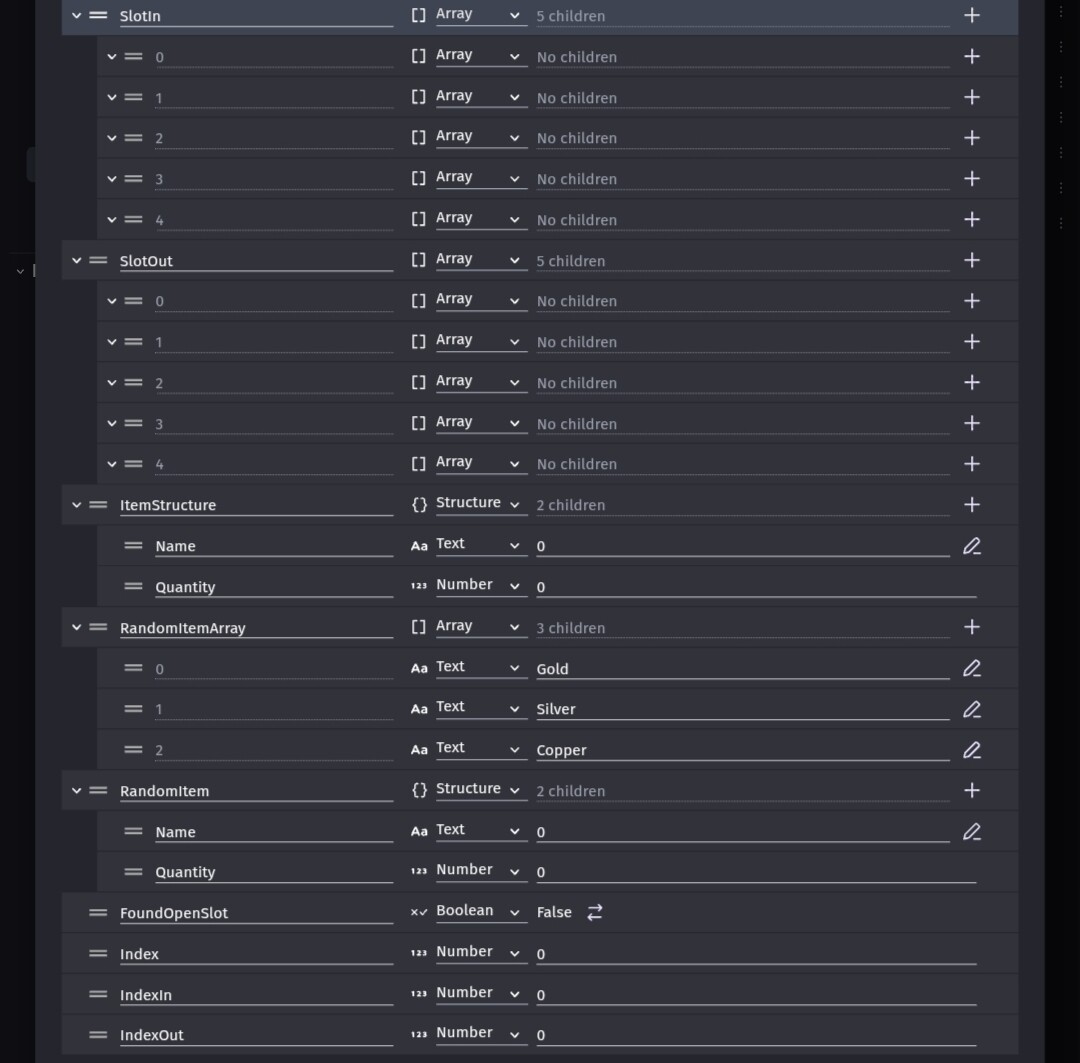Click plus icon on SlotOut row
This screenshot has height=1063, width=1080.
coord(971,260)
